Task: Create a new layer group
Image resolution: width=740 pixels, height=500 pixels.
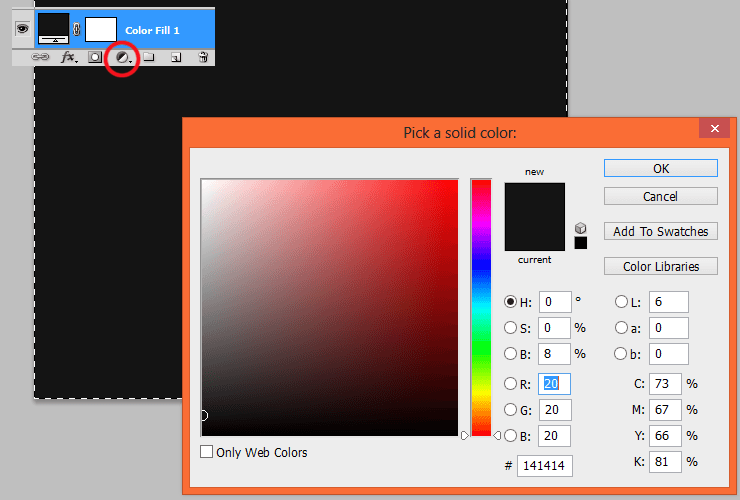Action: (x=149, y=57)
